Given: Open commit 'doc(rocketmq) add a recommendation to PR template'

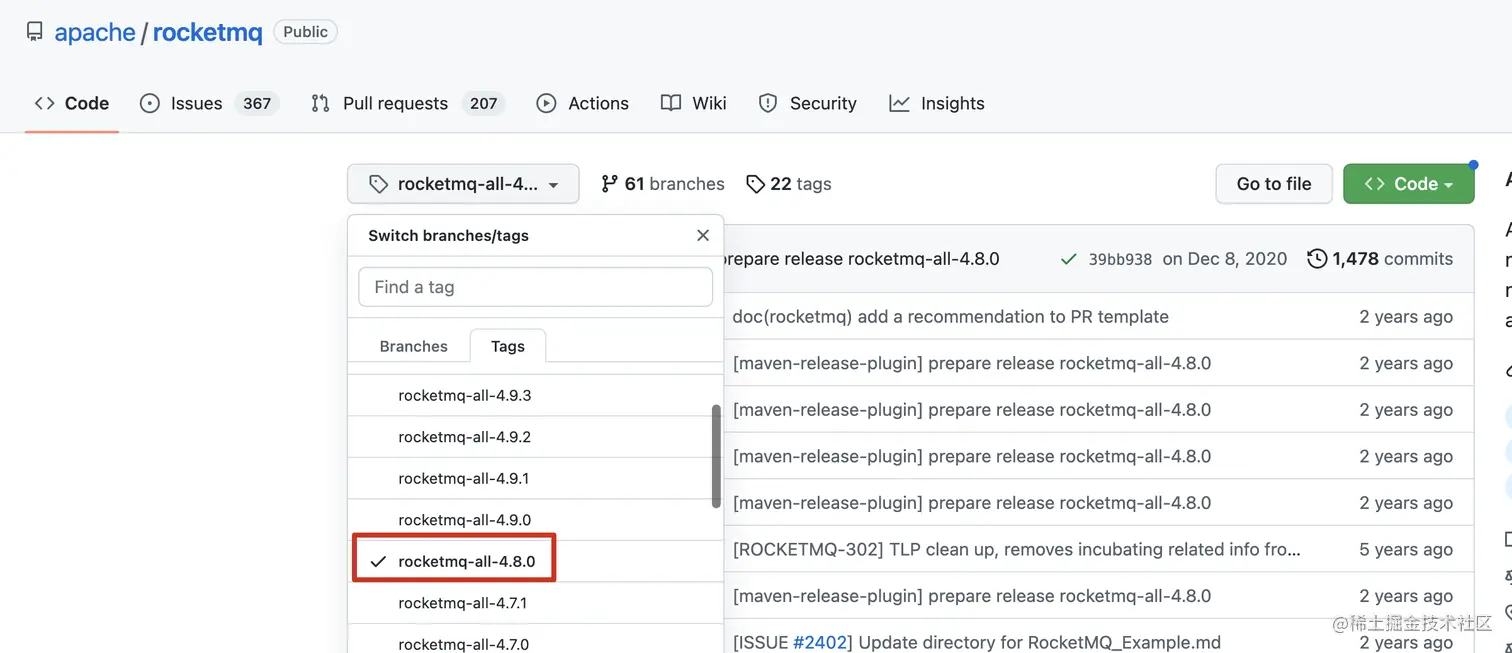Looking at the screenshot, I should tap(950, 316).
